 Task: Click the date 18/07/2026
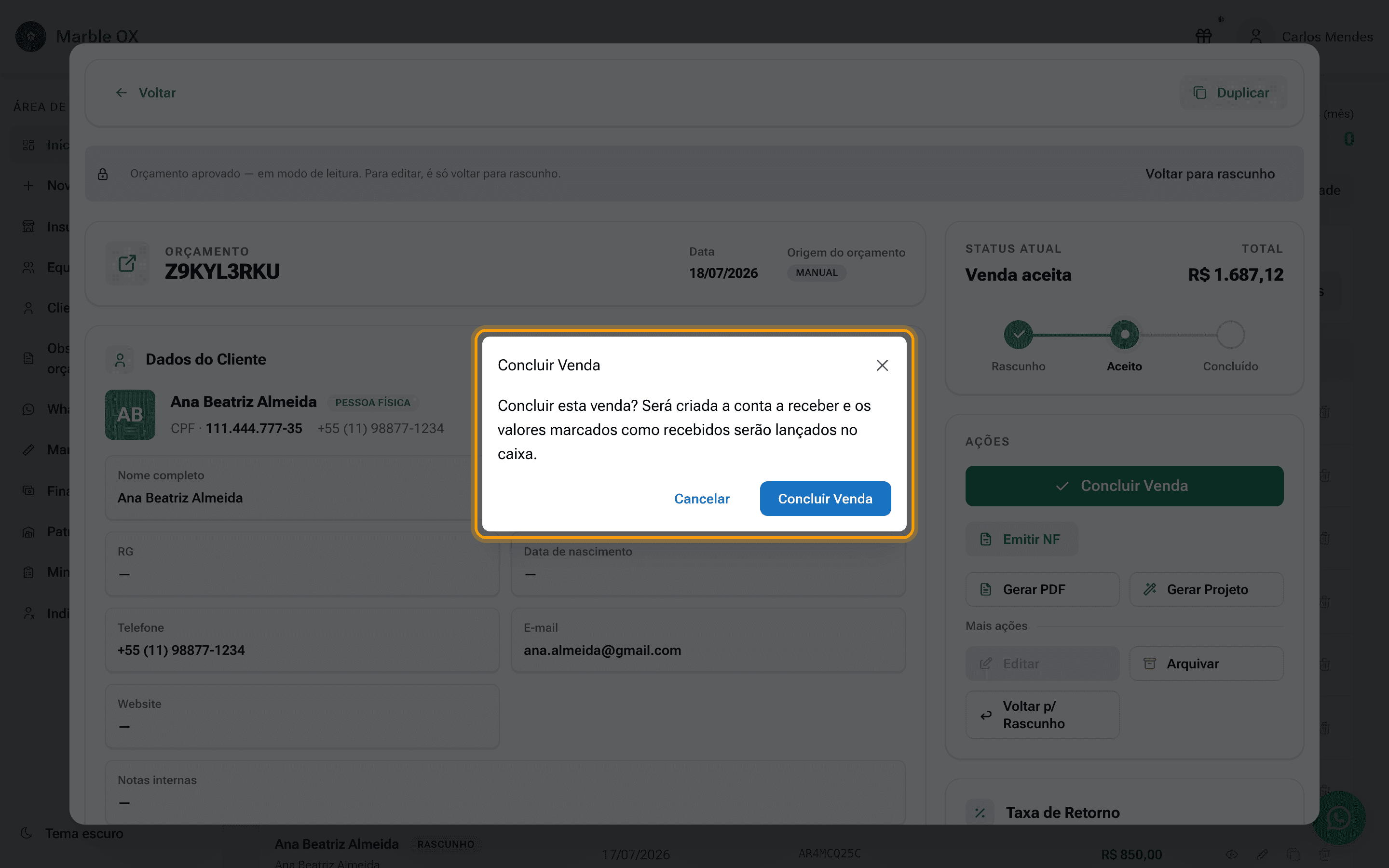[723, 272]
